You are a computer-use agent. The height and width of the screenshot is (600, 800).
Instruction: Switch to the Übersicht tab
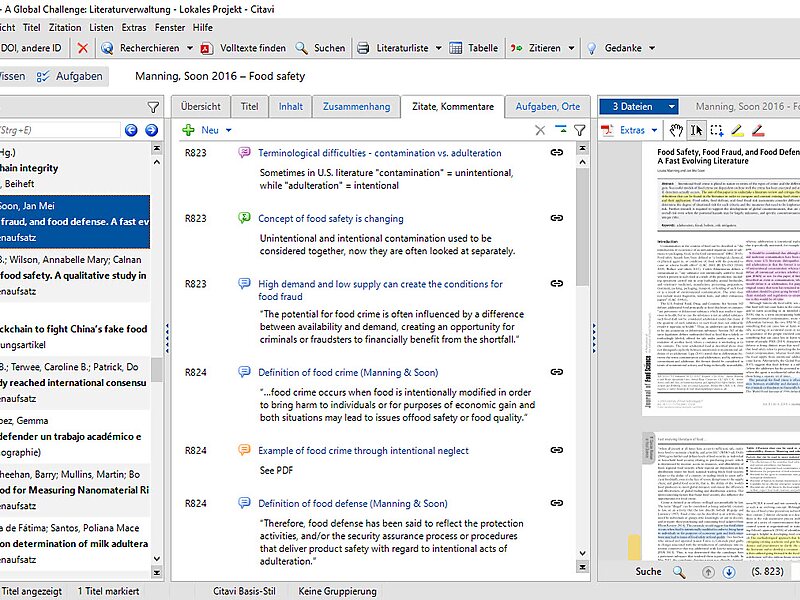[201, 107]
